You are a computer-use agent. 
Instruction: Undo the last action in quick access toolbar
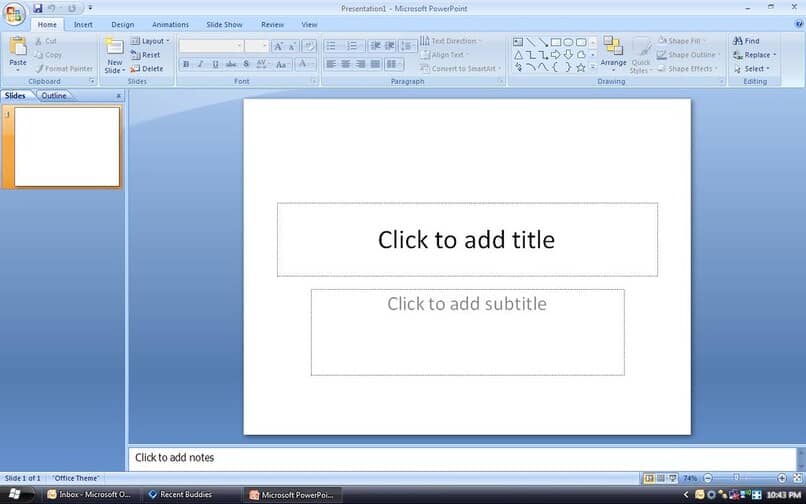[51, 8]
